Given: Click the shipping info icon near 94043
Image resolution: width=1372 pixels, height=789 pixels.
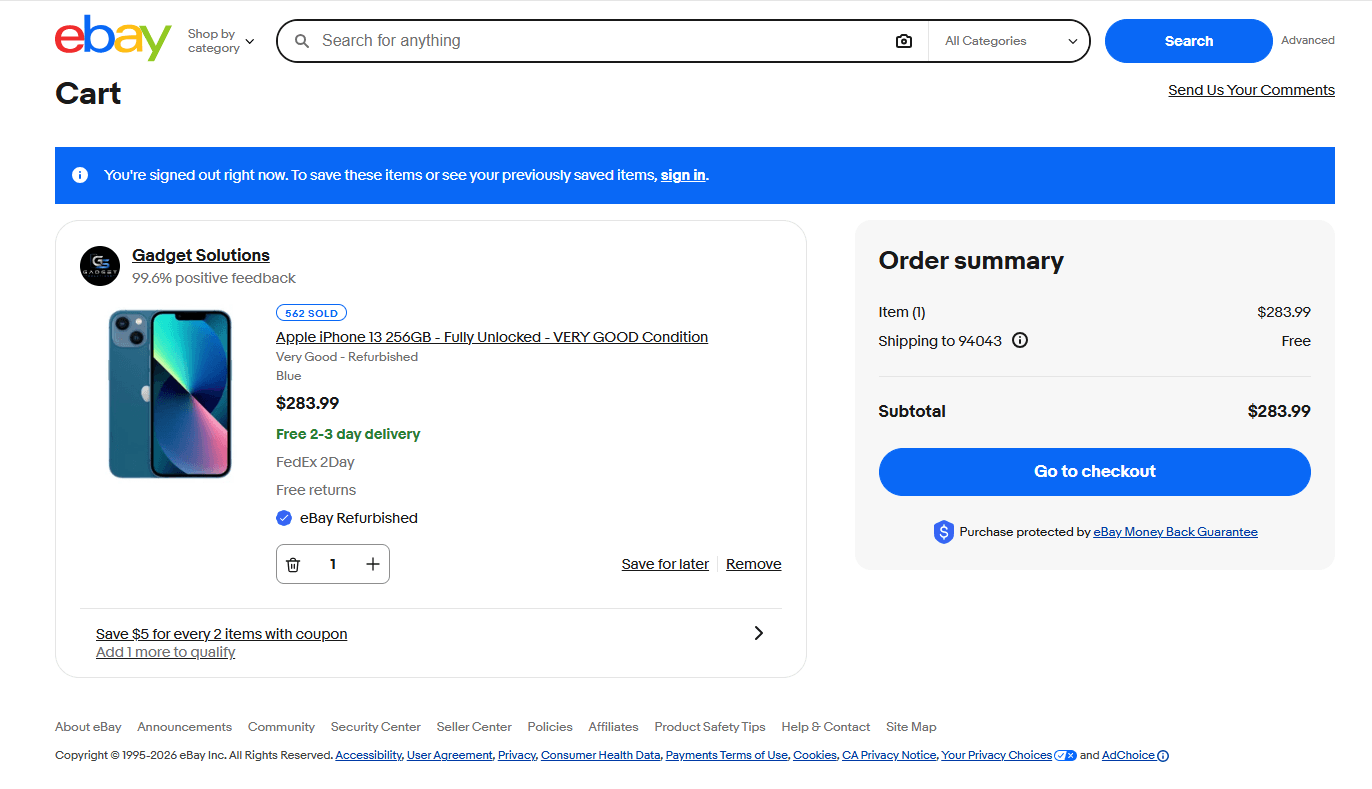Looking at the screenshot, I should click(1020, 340).
